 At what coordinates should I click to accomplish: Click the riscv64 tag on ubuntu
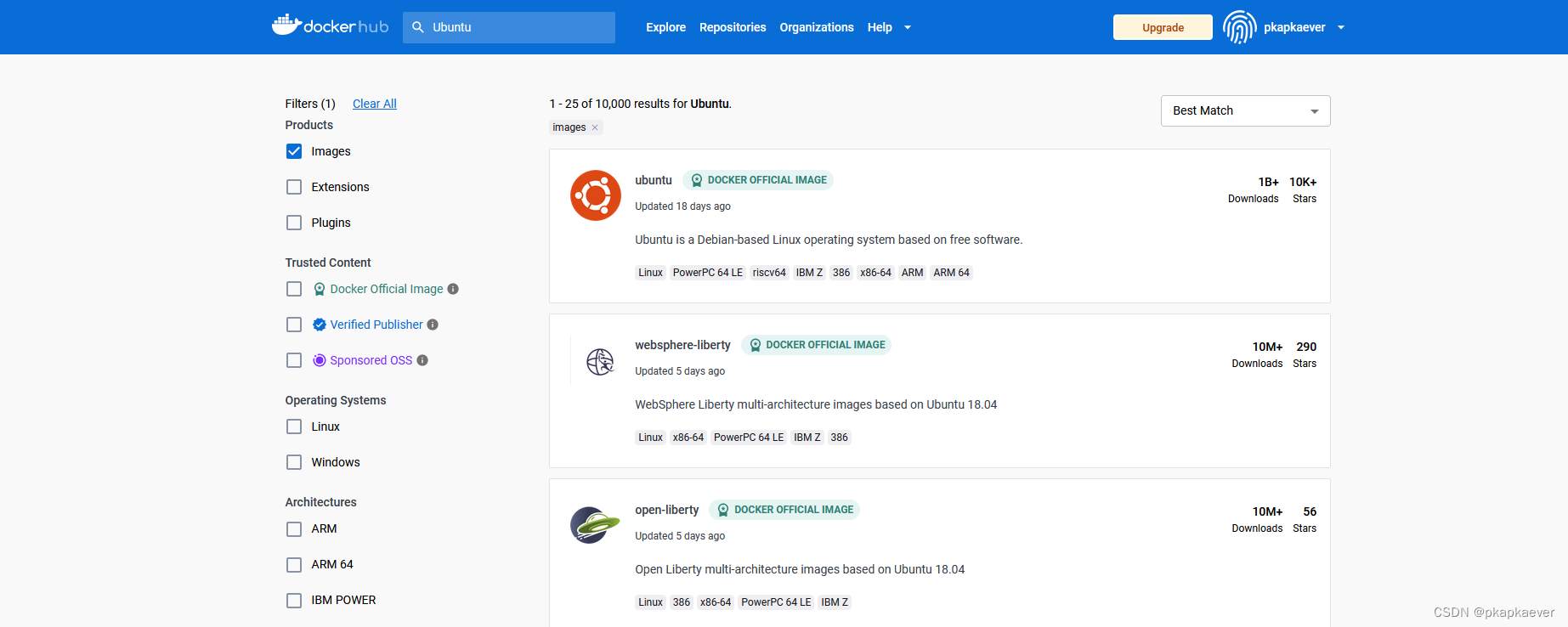(x=769, y=273)
